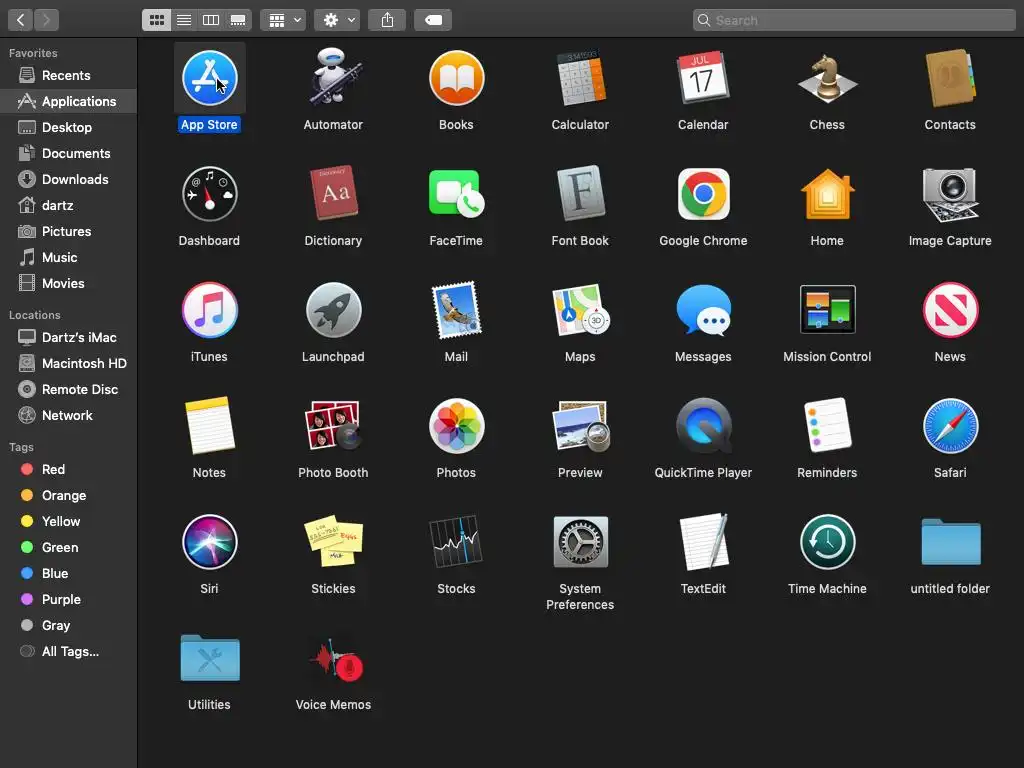The image size is (1024, 768).
Task: Select the Dashboard app icon
Action: point(210,194)
